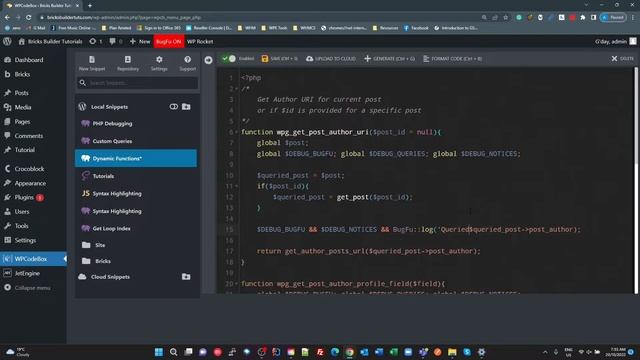
Task: Click the comments bubble in admin bar
Action: [x=116, y=41]
